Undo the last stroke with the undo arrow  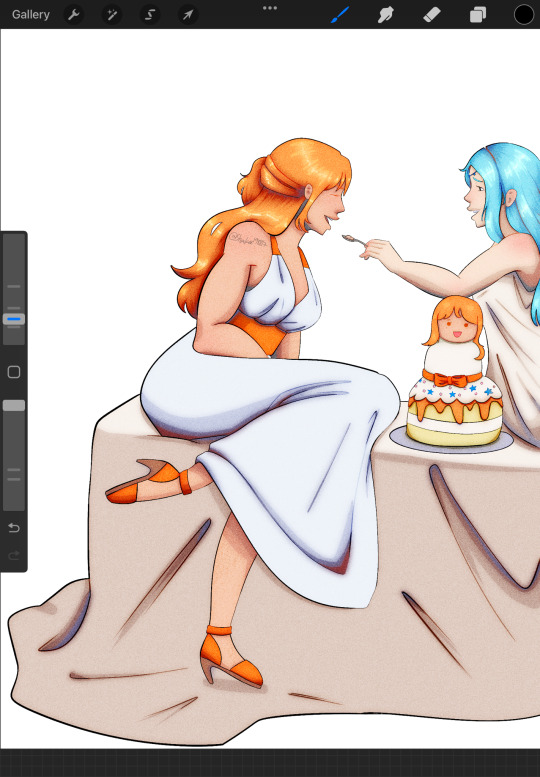click(14, 528)
